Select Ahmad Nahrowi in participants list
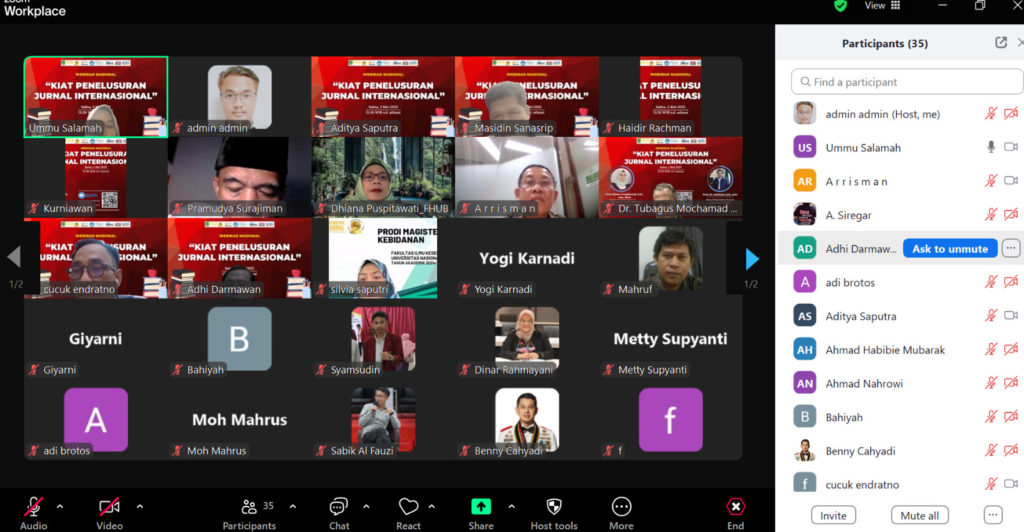 [x=901, y=383]
